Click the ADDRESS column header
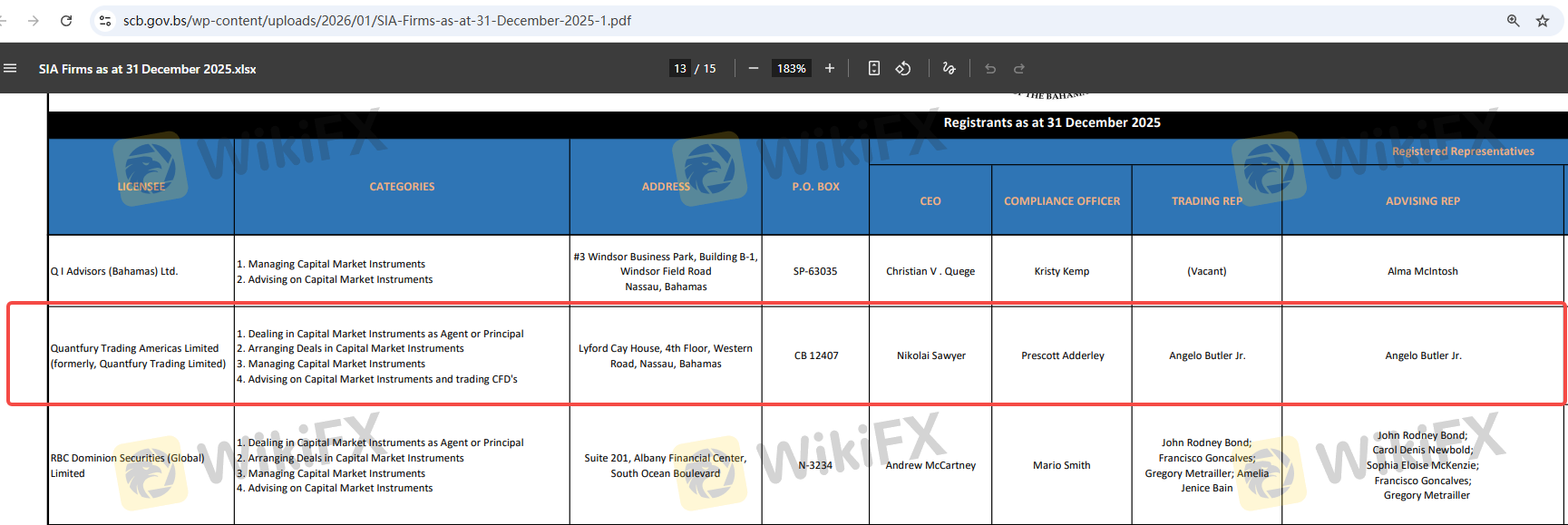 pyautogui.click(x=666, y=187)
